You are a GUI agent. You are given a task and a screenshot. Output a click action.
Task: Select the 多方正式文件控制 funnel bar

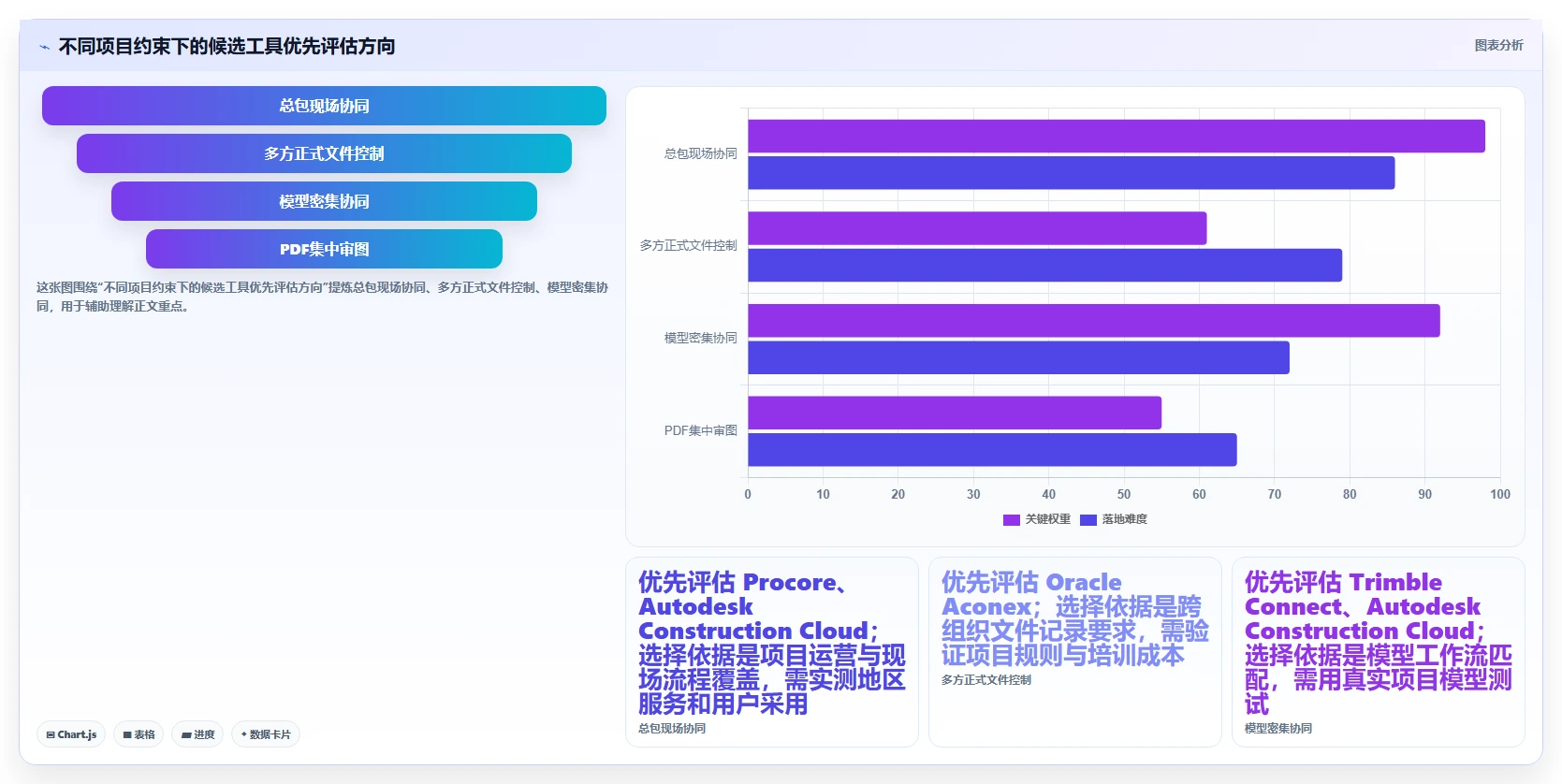(x=324, y=153)
